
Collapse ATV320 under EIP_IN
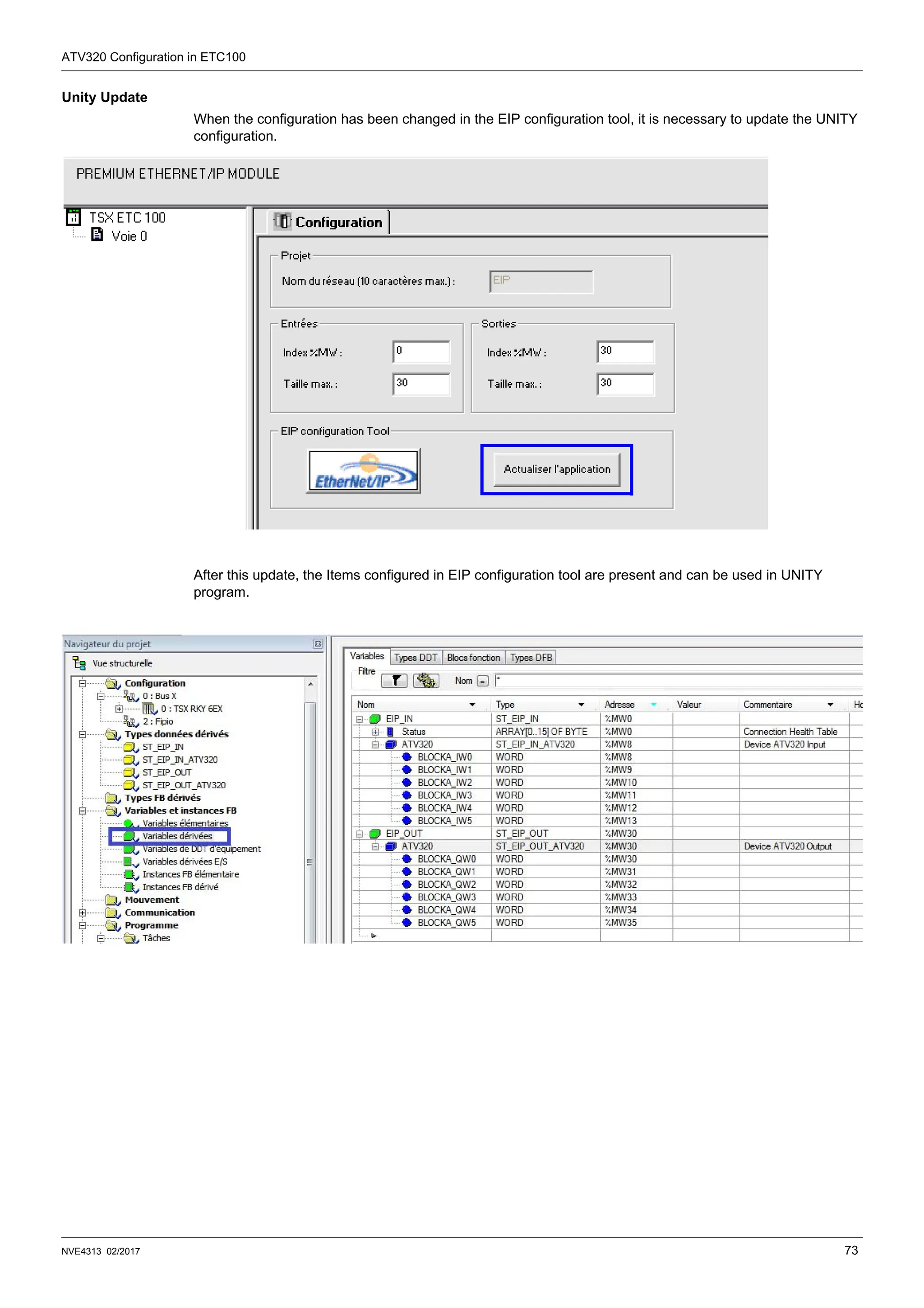pyautogui.click(x=375, y=745)
